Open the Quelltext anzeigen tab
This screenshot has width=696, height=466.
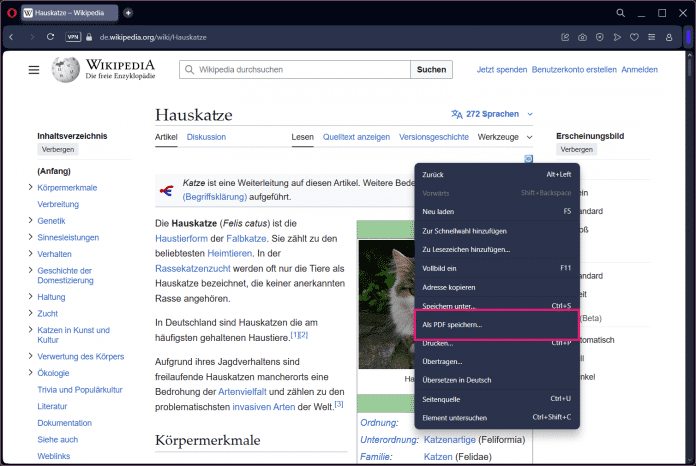coord(356,137)
